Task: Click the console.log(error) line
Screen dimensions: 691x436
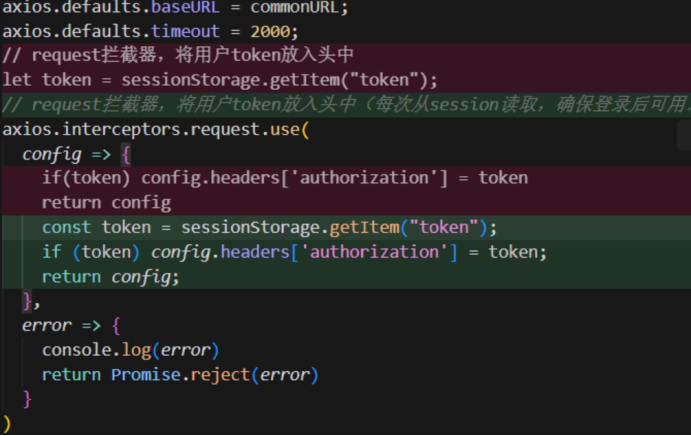Action: [x=130, y=350]
